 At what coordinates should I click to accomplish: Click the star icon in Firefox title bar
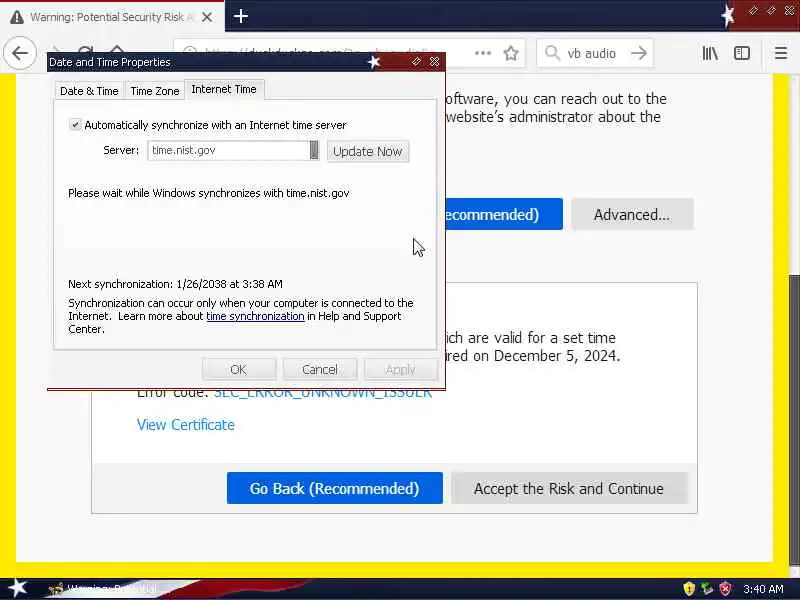pyautogui.click(x=728, y=16)
